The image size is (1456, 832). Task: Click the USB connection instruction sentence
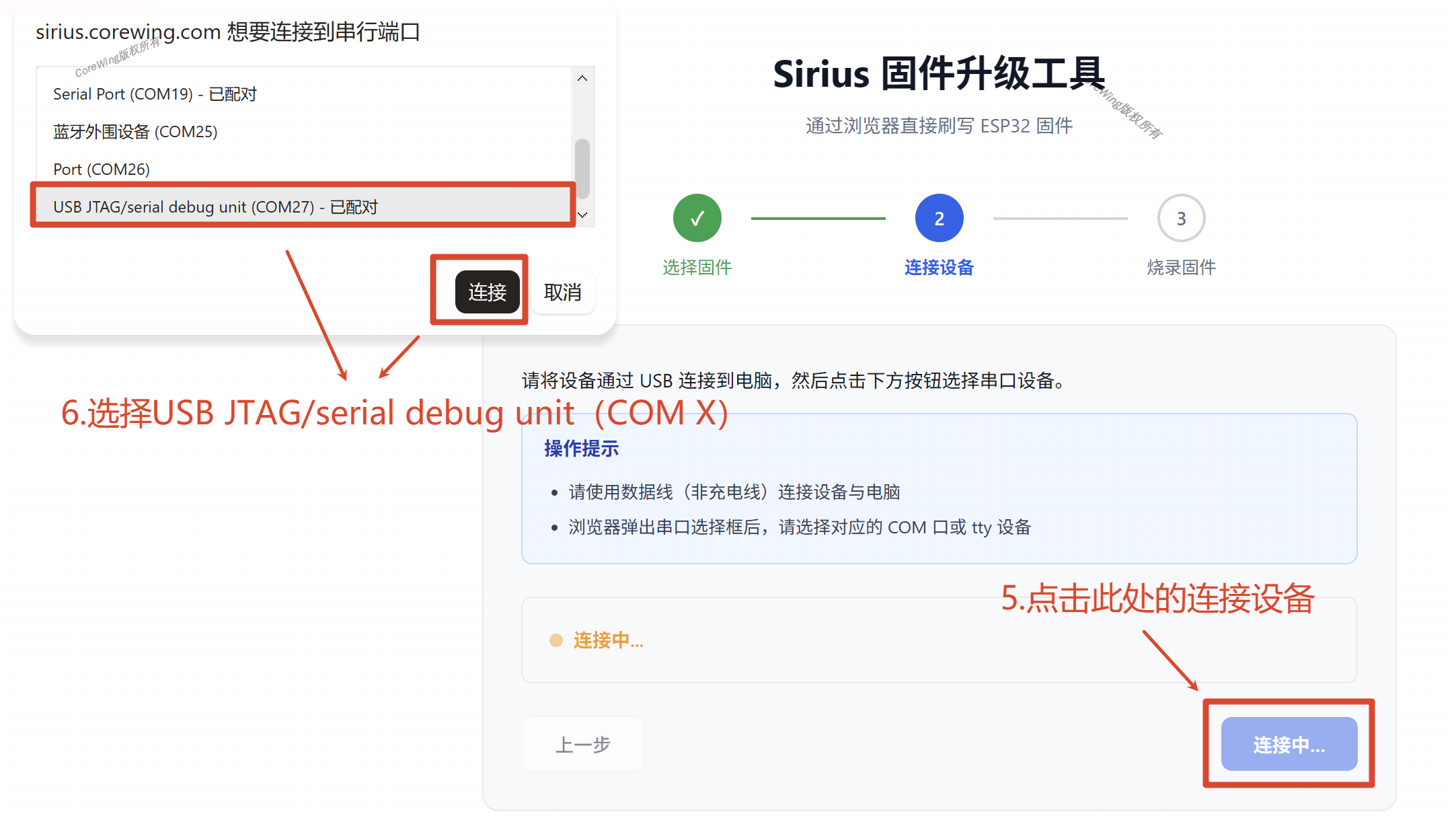tap(794, 381)
